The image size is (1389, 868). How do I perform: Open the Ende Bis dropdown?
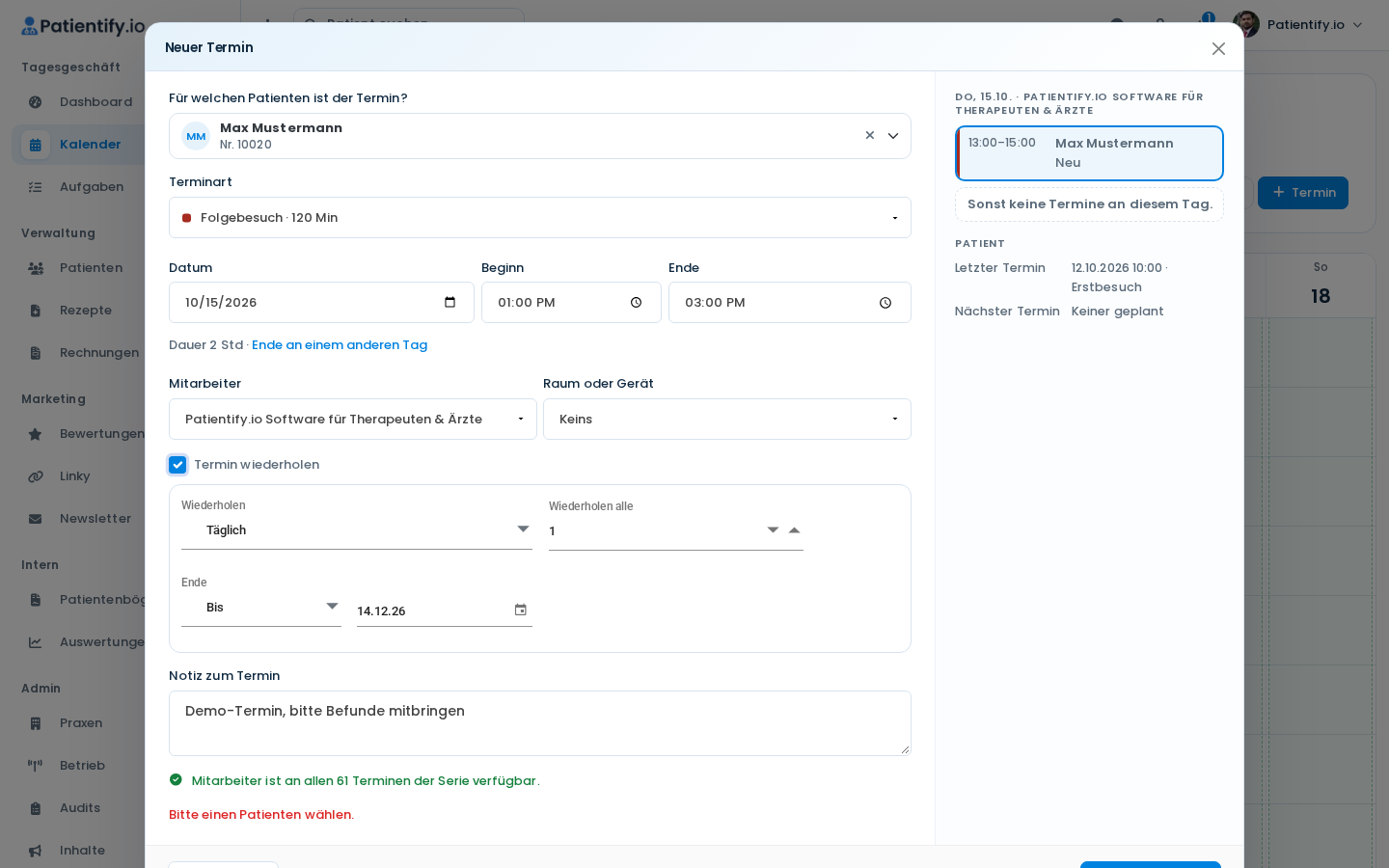click(x=261, y=608)
